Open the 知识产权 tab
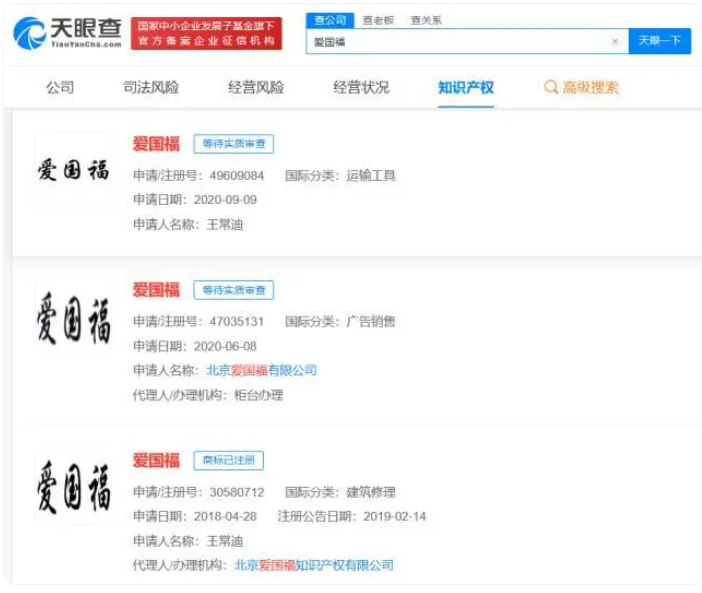 (x=466, y=87)
